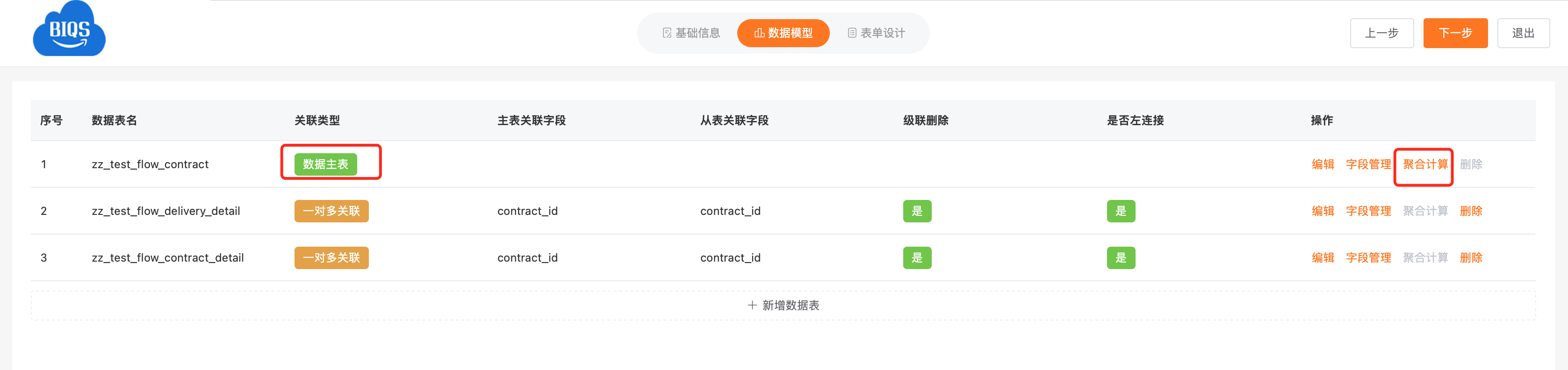Select the 数据模型 tab
This screenshot has width=1568, height=370.
tap(783, 33)
